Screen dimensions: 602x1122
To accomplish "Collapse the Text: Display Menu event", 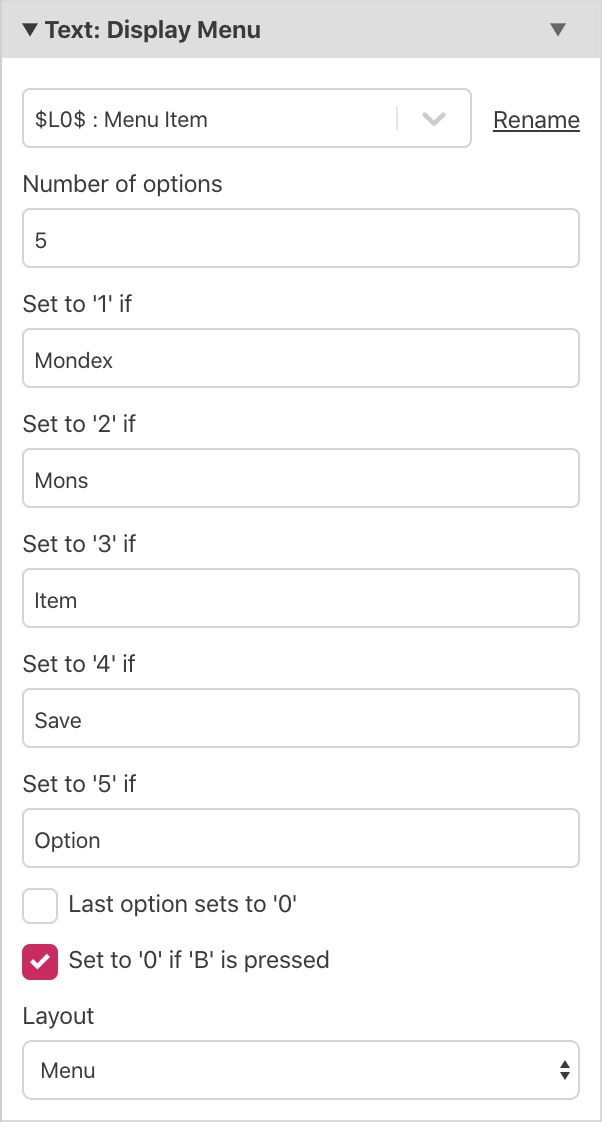I will tap(29, 30).
